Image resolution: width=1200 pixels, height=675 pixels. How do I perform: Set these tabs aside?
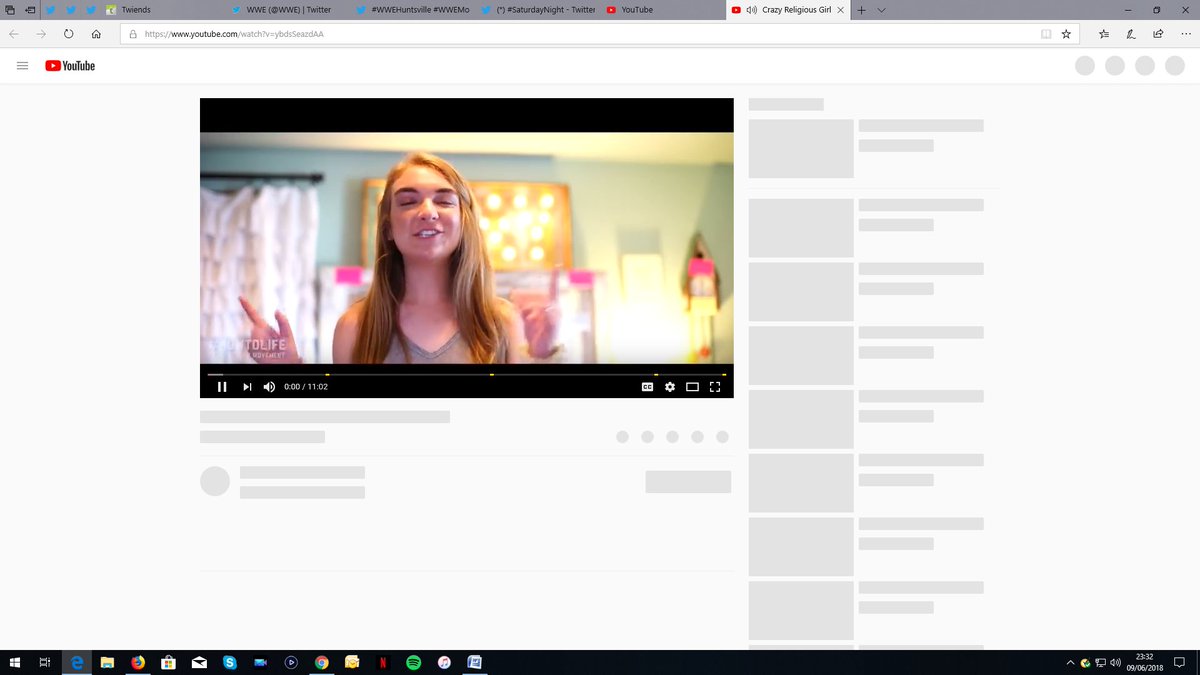click(29, 10)
